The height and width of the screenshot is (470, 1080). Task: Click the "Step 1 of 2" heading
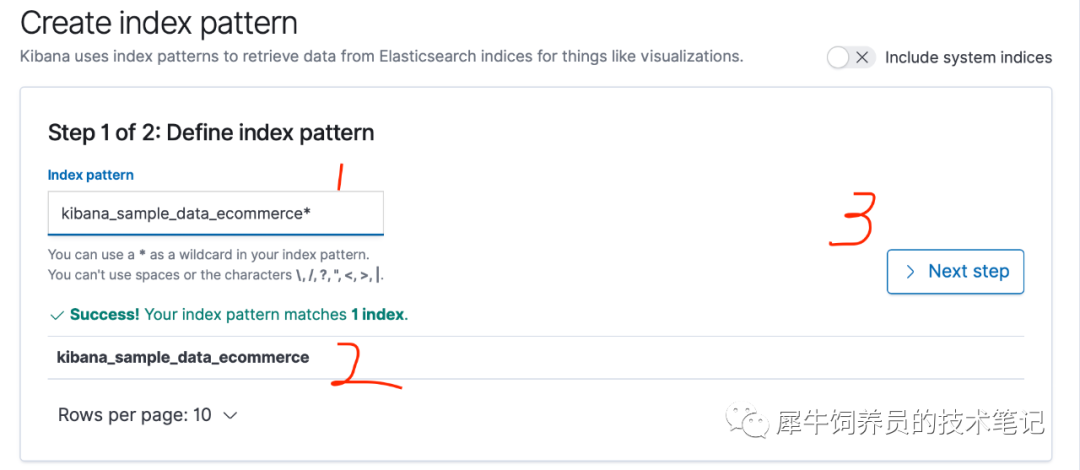[x=211, y=132]
